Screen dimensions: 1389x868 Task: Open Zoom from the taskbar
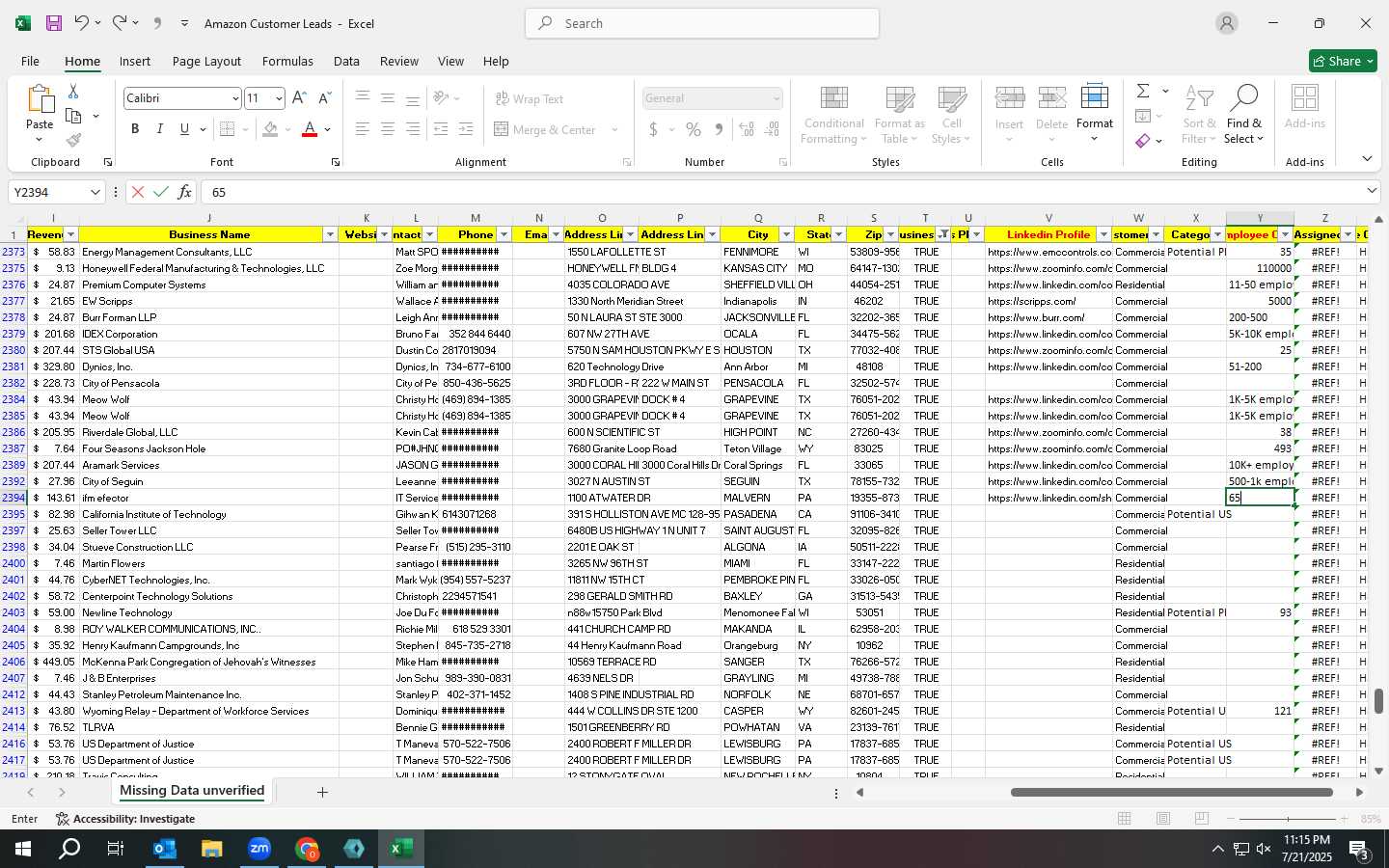259,849
